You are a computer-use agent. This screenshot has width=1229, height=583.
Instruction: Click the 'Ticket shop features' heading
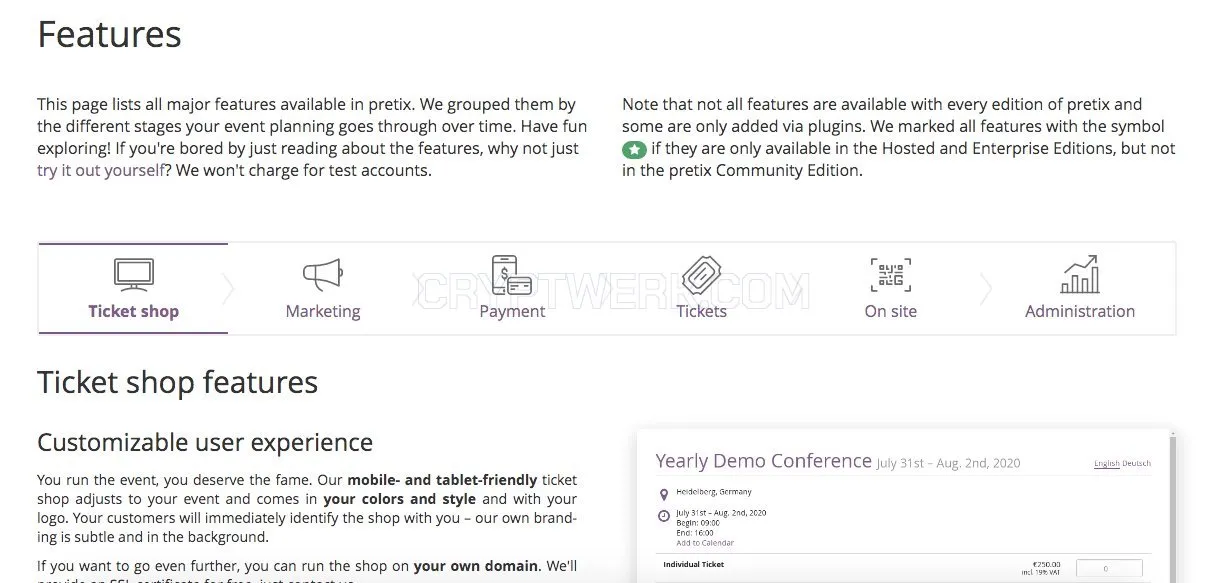177,382
